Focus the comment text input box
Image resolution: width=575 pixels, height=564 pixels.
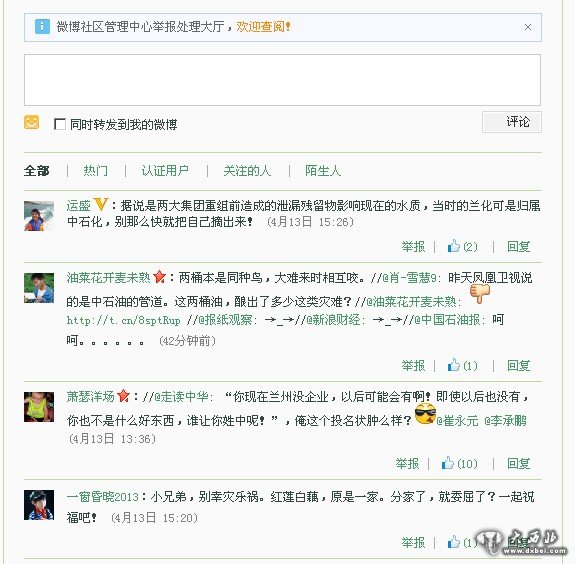point(282,80)
